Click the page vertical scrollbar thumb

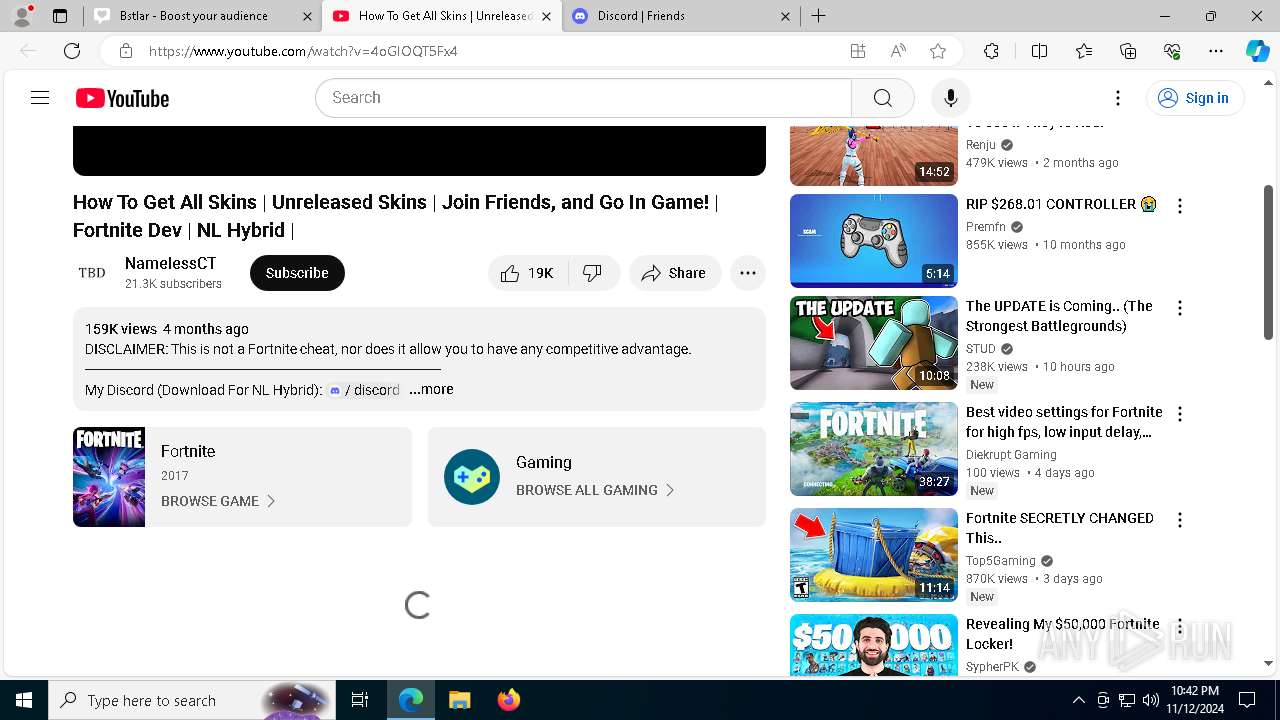pyautogui.click(x=1269, y=262)
